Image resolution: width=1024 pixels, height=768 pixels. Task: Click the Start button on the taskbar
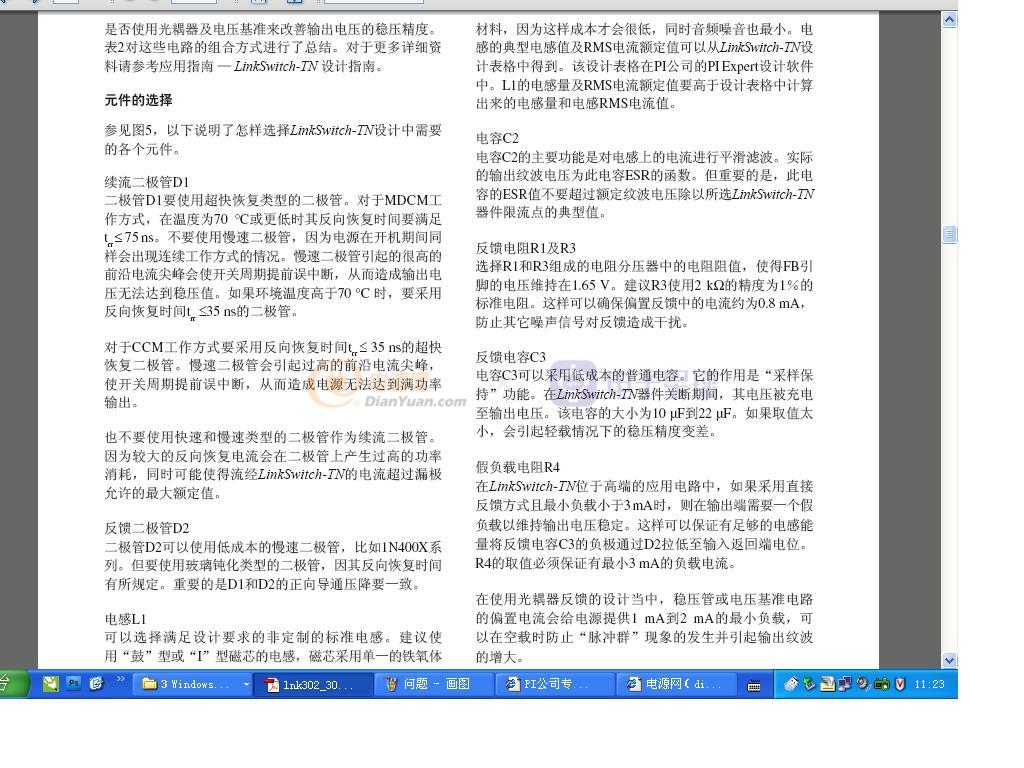click(x=13, y=684)
